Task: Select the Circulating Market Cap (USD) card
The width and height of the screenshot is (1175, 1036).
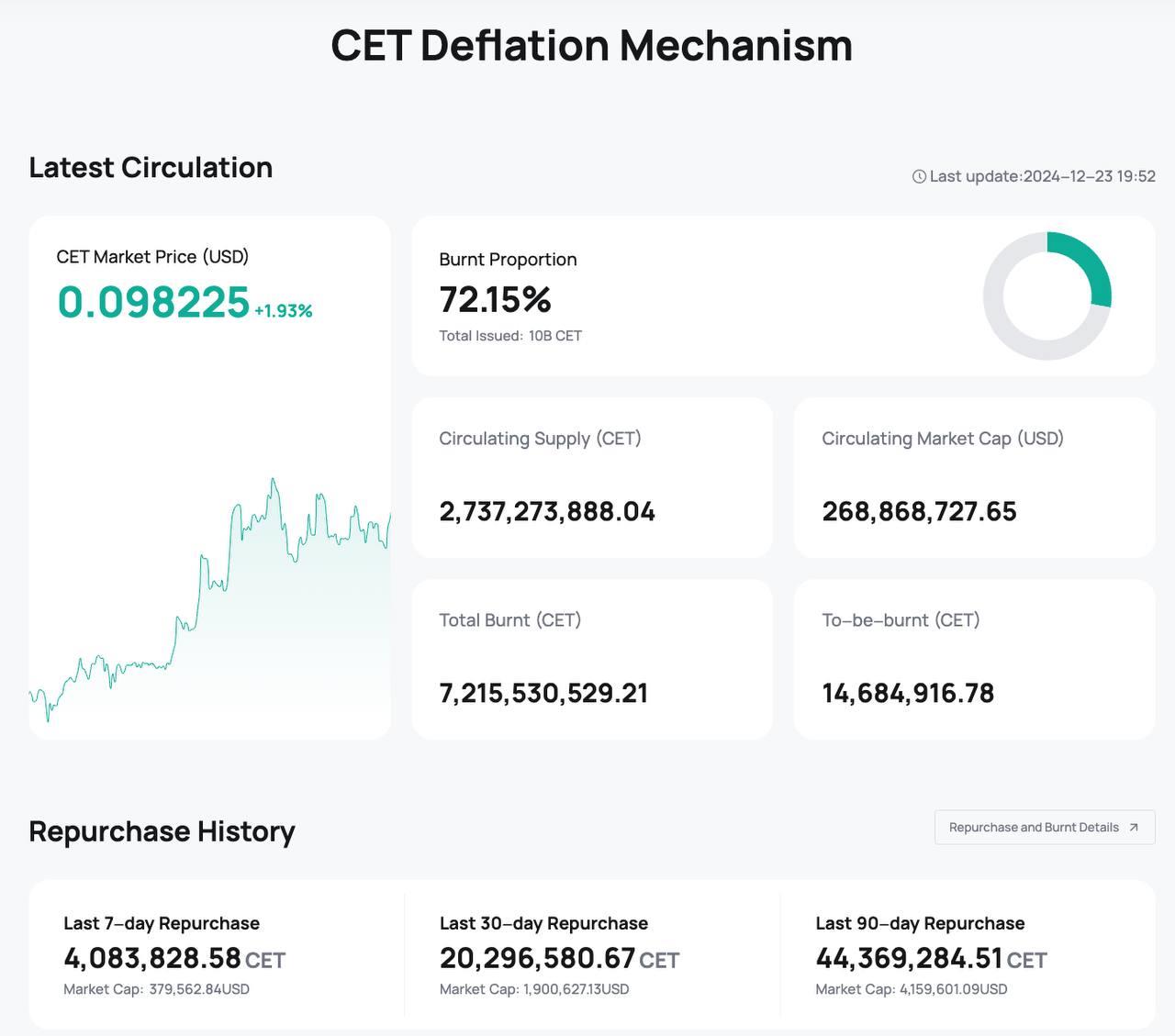Action: [974, 477]
